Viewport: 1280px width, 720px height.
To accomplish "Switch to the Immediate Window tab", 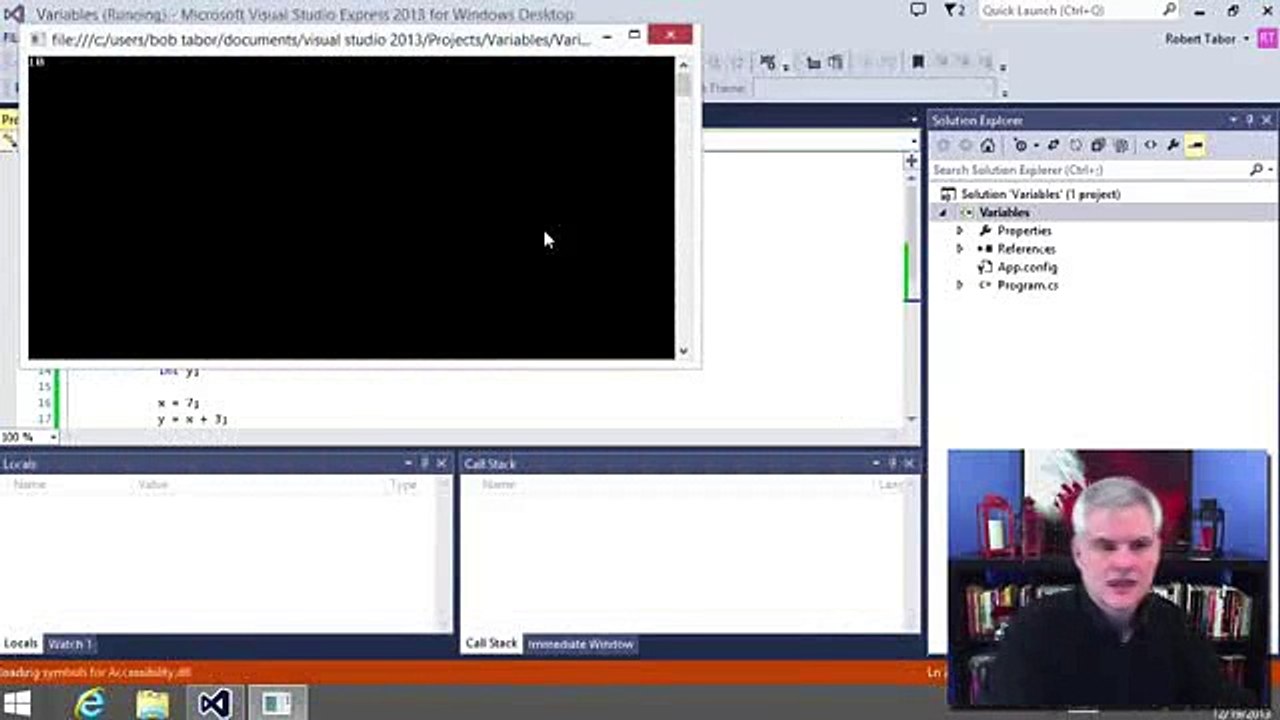I will tap(580, 644).
